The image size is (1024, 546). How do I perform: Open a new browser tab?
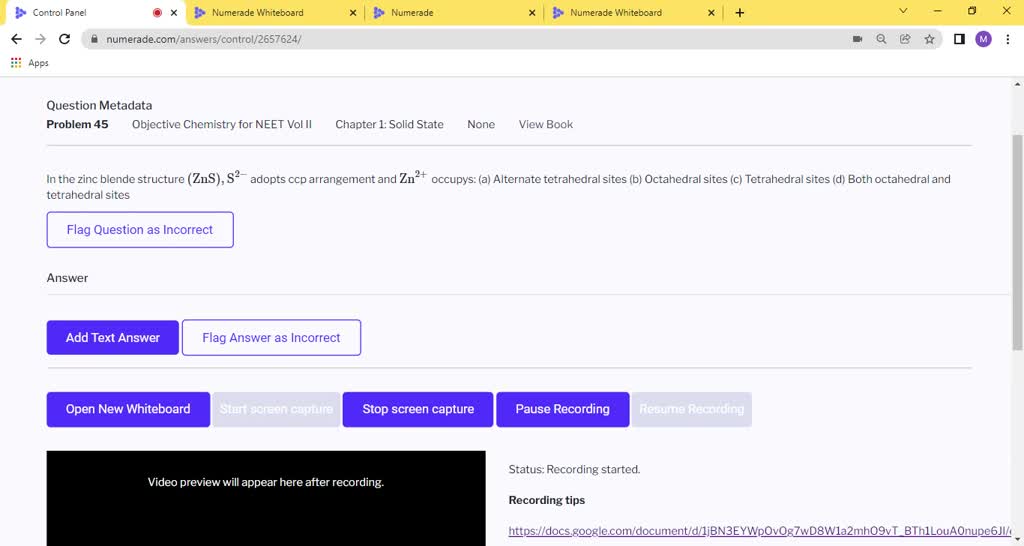point(740,13)
